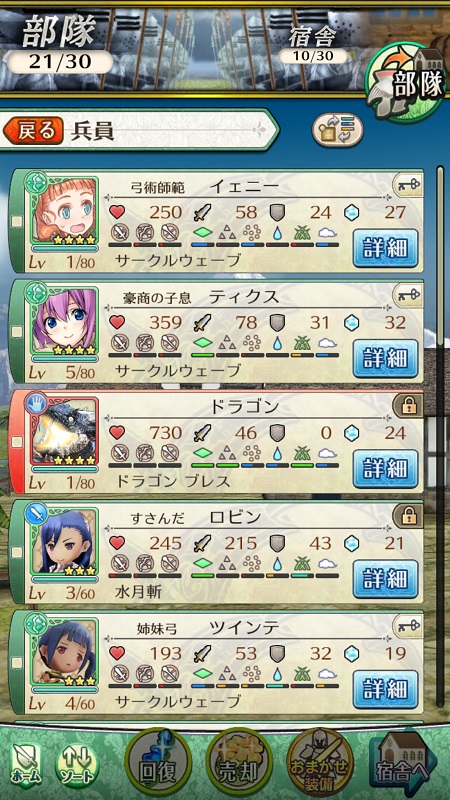Check the selection box for イェニー
This screenshot has width=450, height=800.
click(x=17, y=221)
